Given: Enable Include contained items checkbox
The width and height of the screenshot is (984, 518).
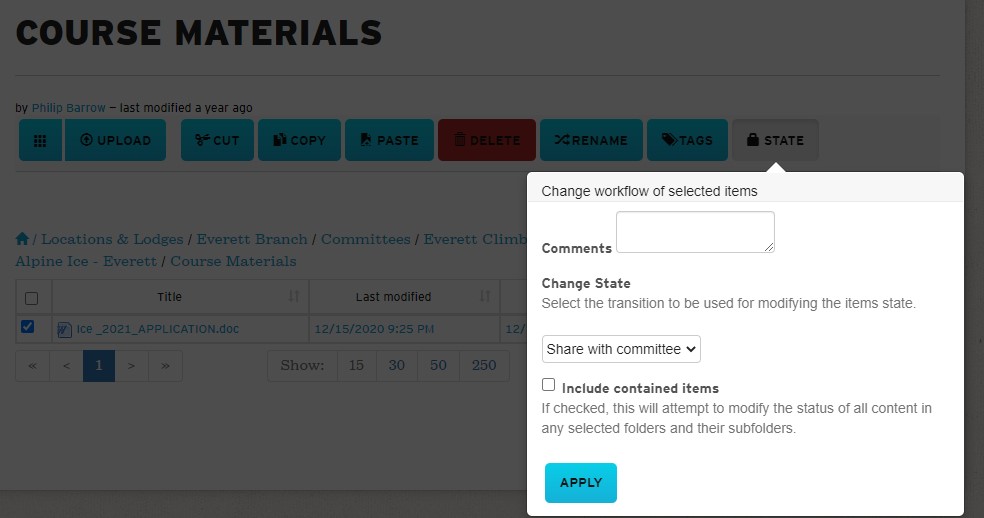Looking at the screenshot, I should [548, 385].
